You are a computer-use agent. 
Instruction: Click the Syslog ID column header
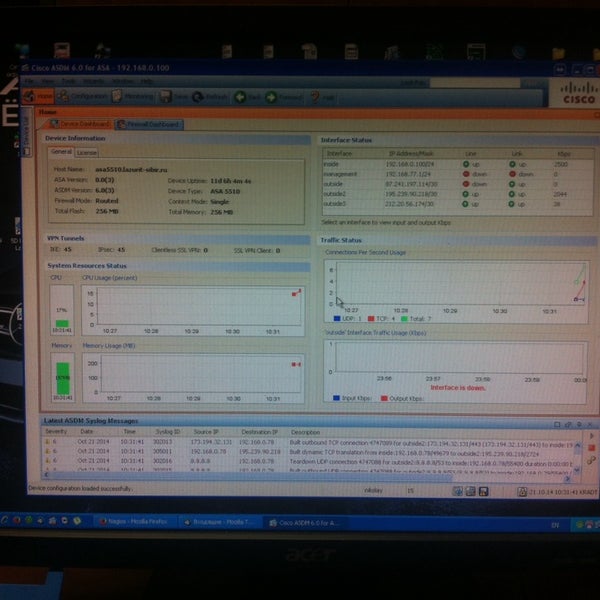[167, 432]
